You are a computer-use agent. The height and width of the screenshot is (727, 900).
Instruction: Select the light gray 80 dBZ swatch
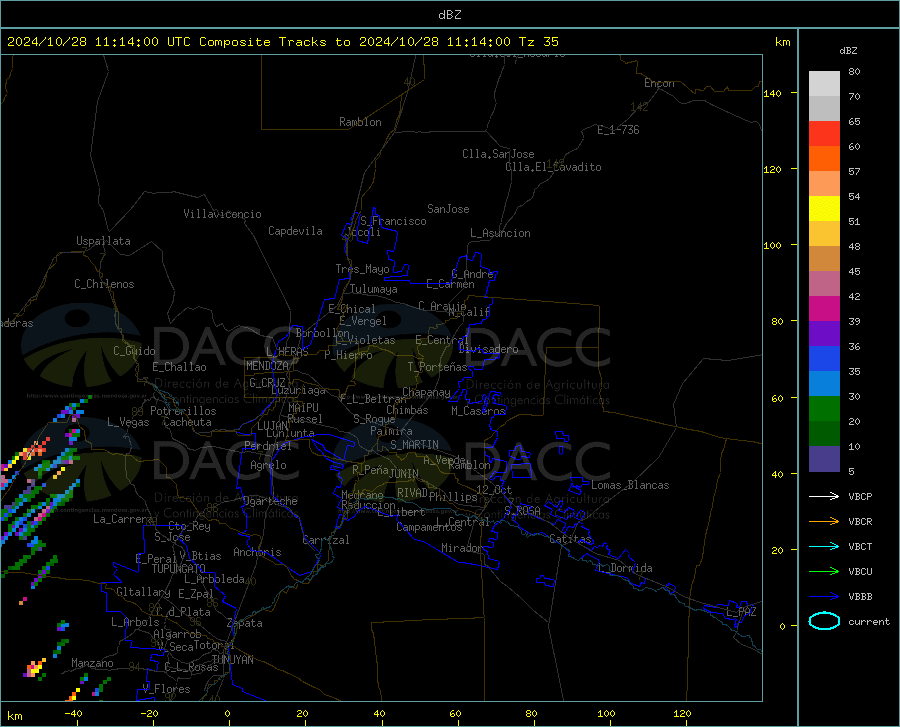tap(824, 84)
